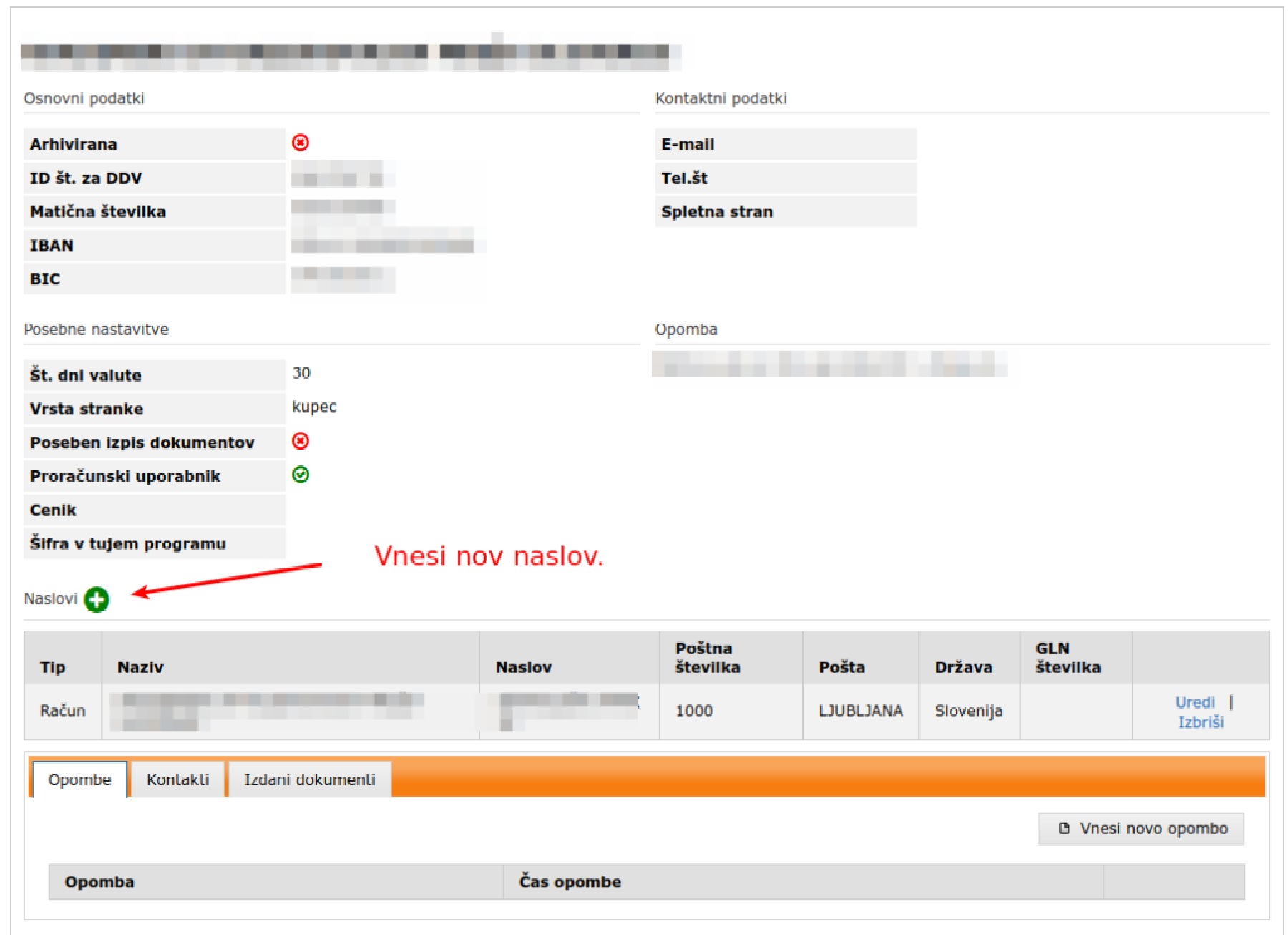Click the Uredi link in address row
The height and width of the screenshot is (935, 1288).
click(1194, 702)
